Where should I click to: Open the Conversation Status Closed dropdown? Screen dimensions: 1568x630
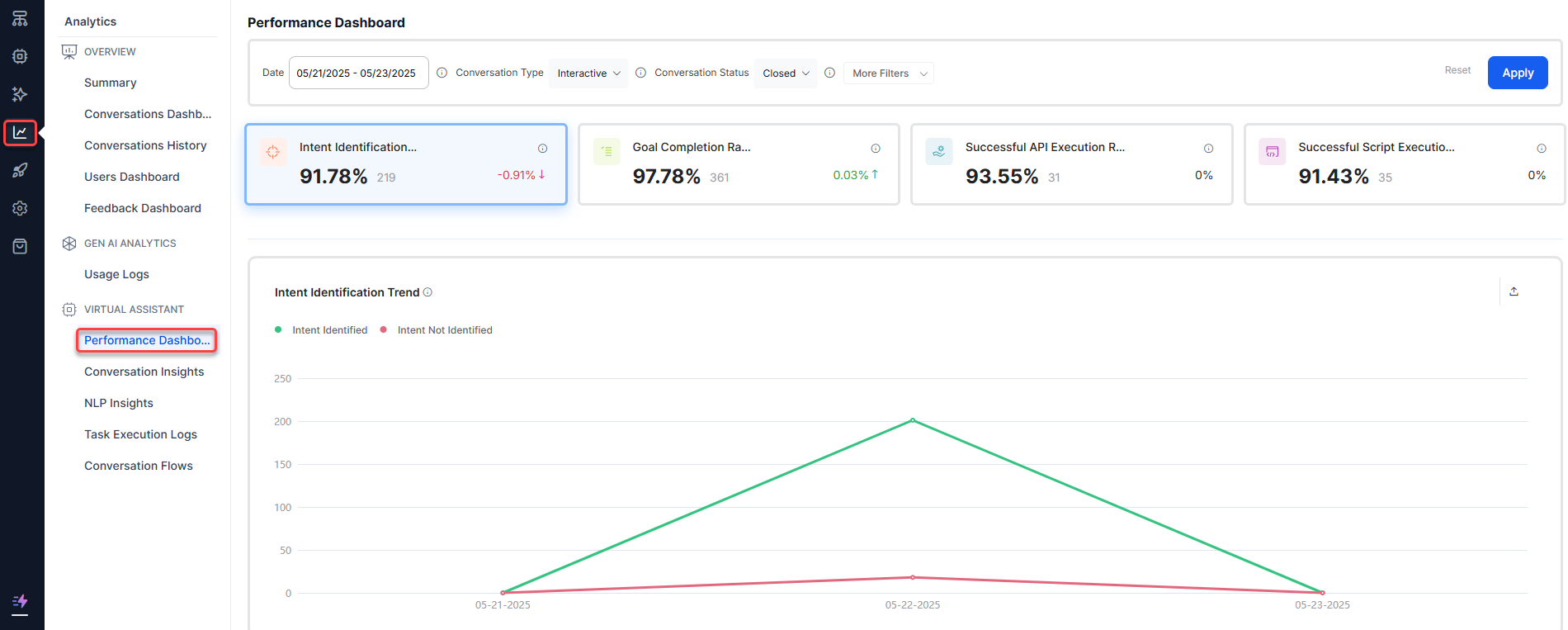tap(785, 73)
